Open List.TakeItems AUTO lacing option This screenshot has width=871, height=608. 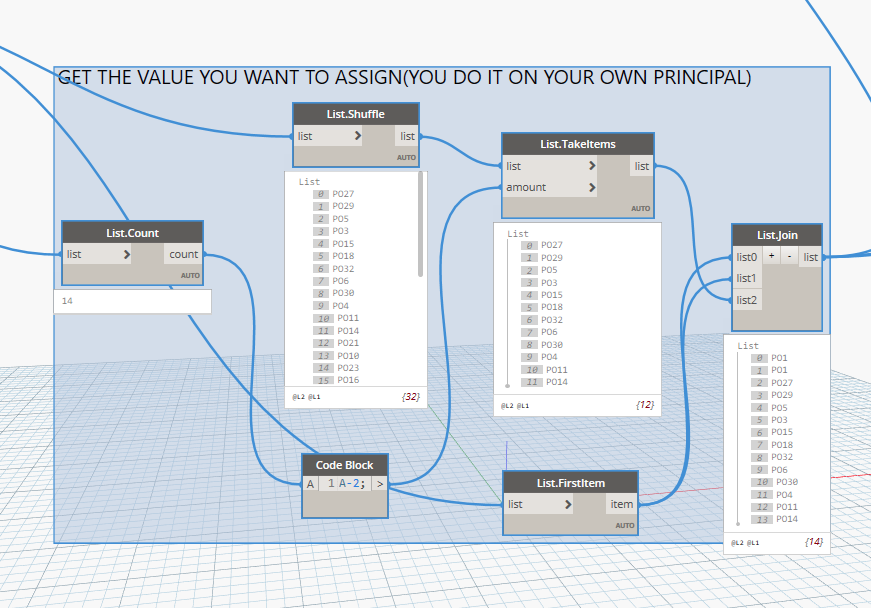point(640,209)
